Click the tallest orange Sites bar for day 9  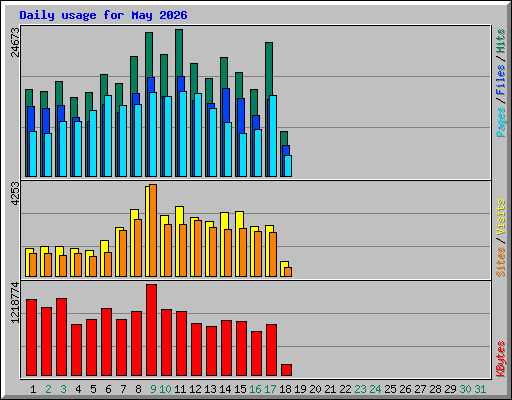[153, 230]
